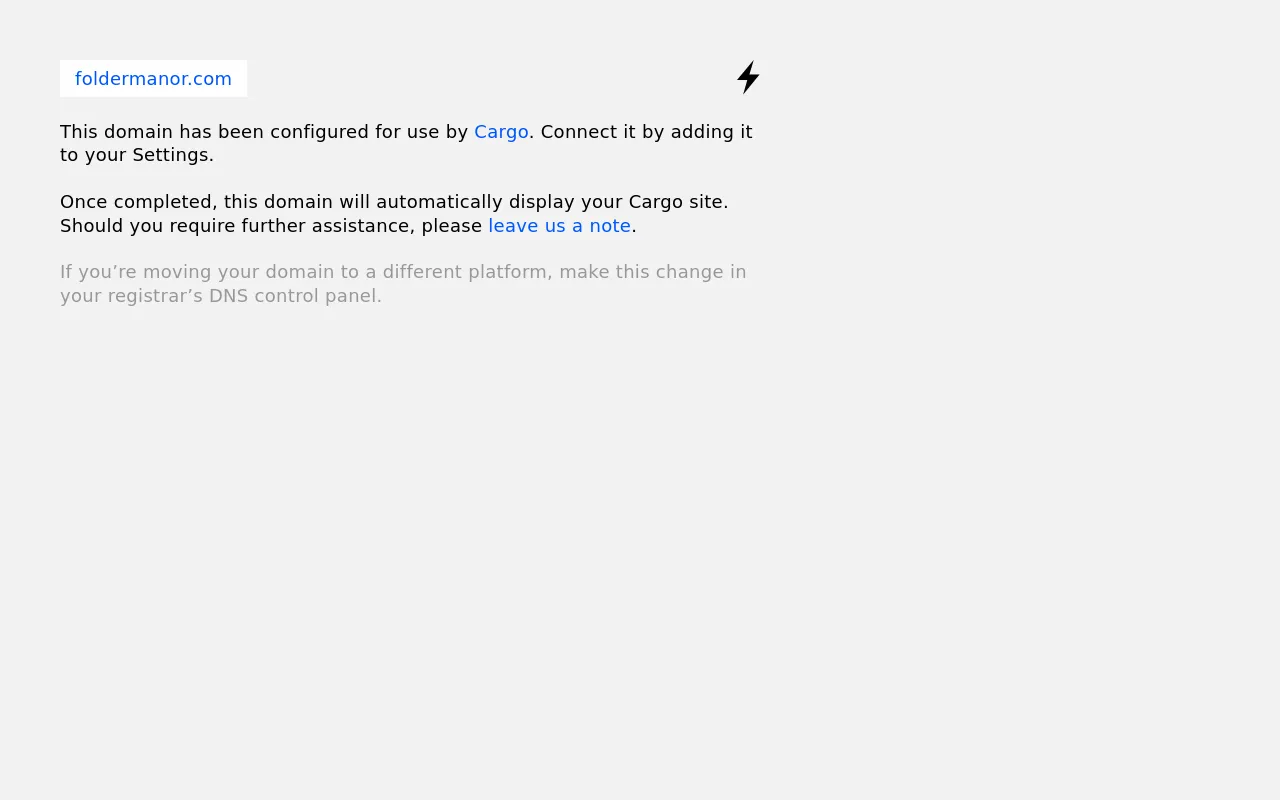Click the 'configured for use by' phrase
The width and height of the screenshot is (1280, 800).
click(369, 132)
